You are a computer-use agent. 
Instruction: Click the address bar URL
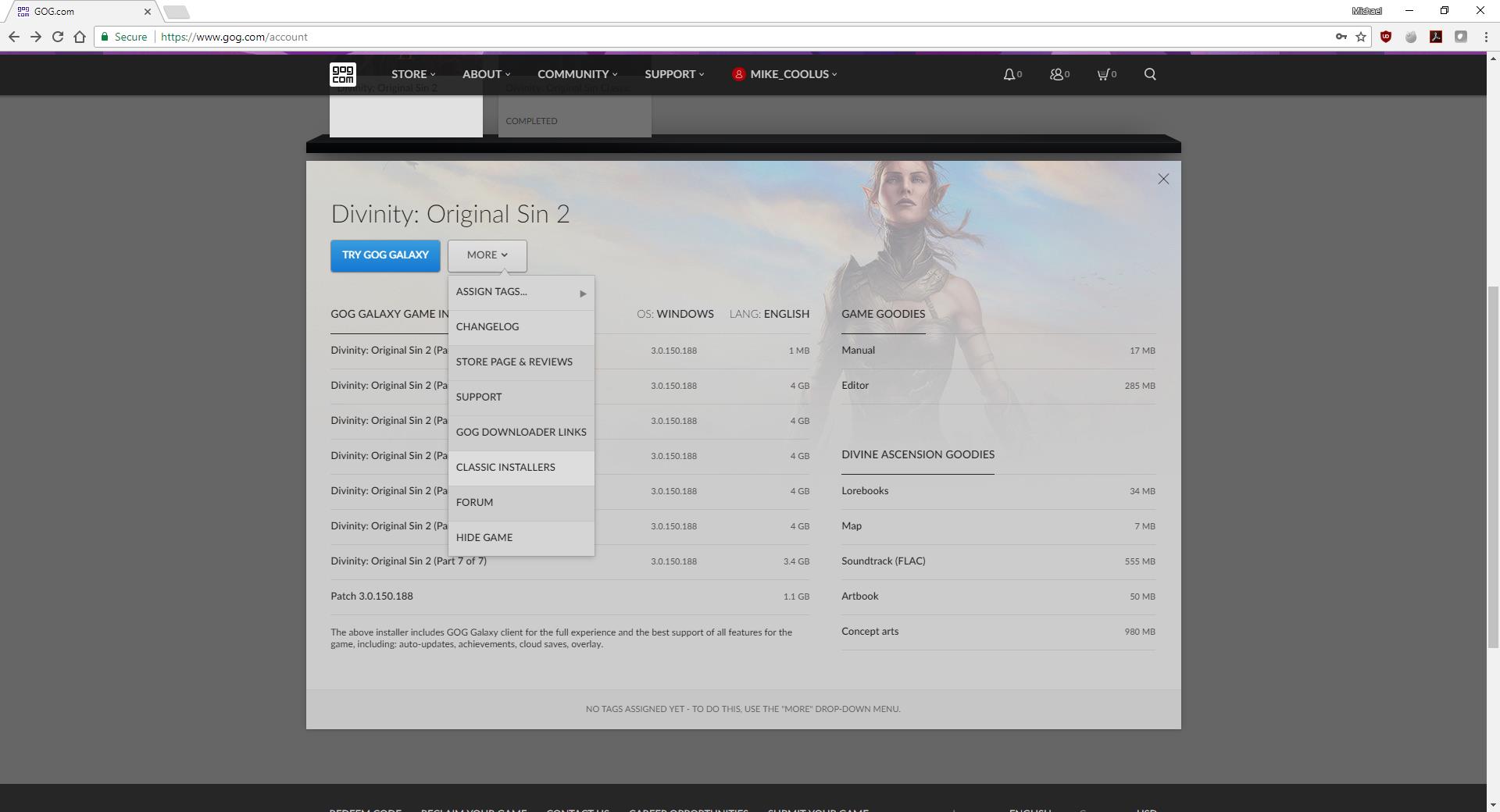(234, 37)
